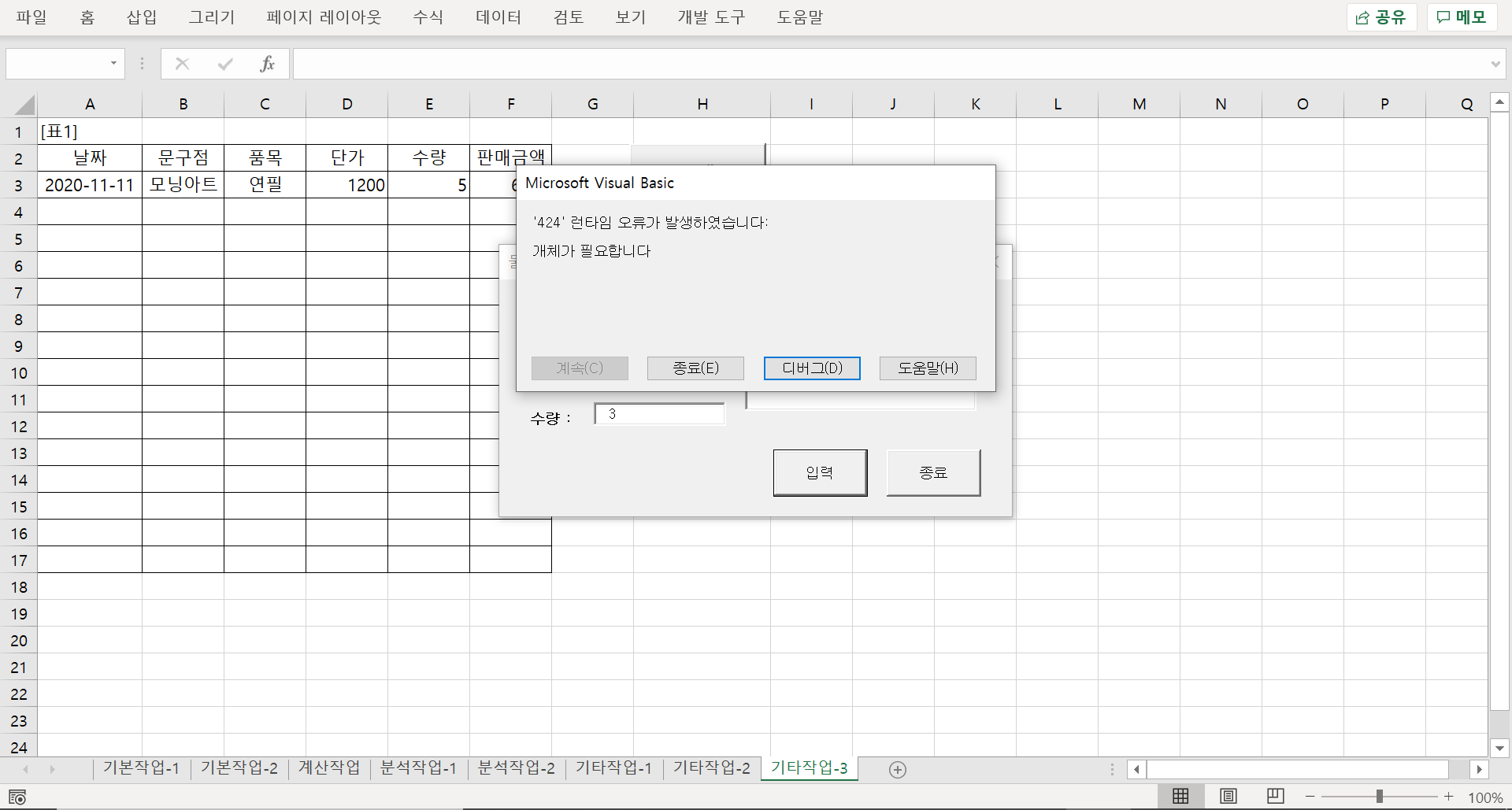
Task: Expand the formula bar chevron
Action: click(x=1495, y=64)
